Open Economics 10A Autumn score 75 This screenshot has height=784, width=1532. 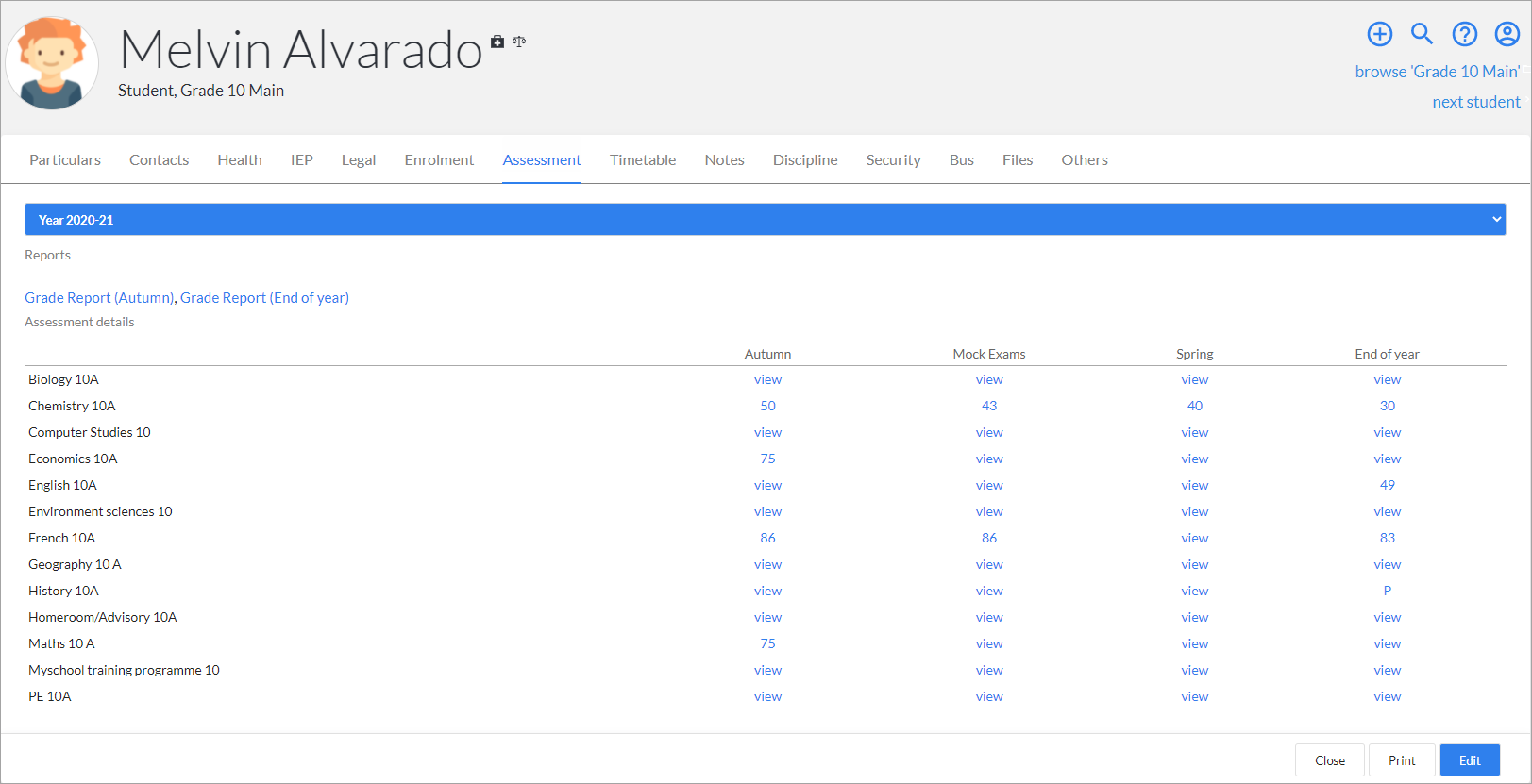click(x=767, y=459)
